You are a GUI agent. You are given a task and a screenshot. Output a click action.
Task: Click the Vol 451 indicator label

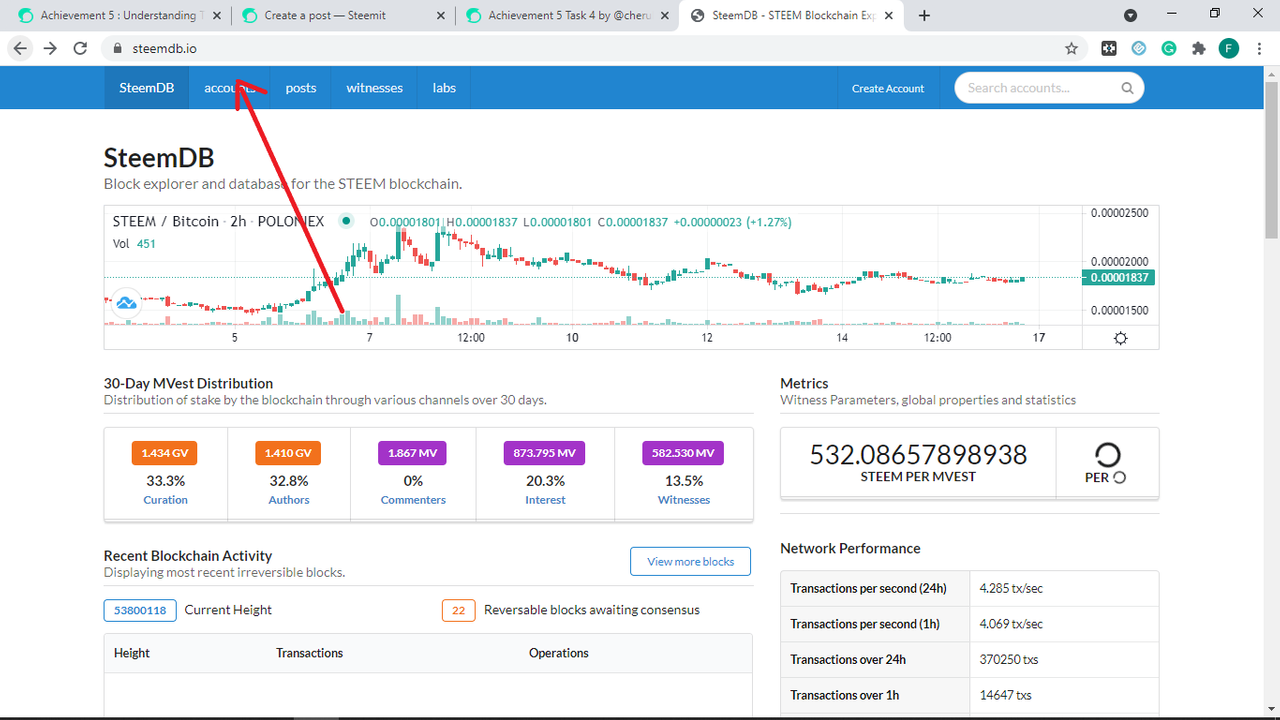[134, 243]
